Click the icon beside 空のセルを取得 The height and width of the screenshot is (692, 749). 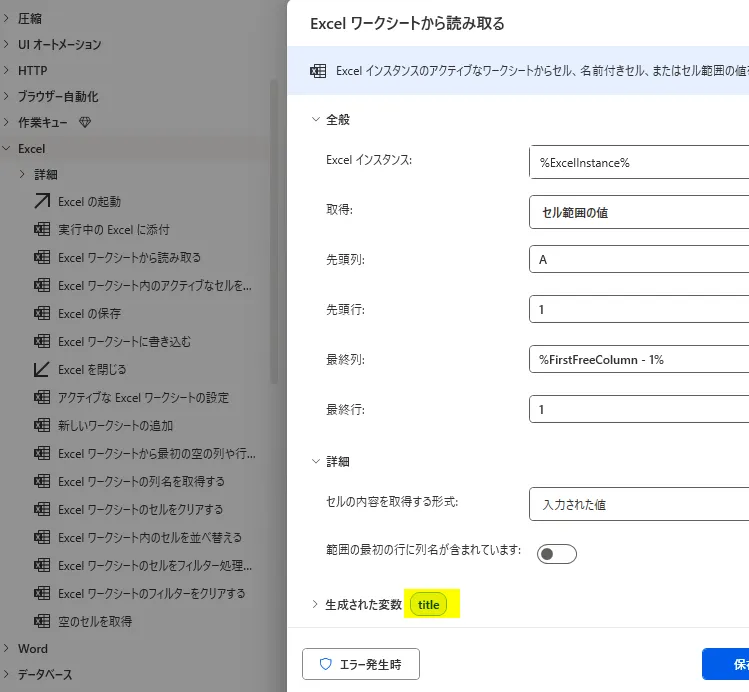click(x=42, y=621)
